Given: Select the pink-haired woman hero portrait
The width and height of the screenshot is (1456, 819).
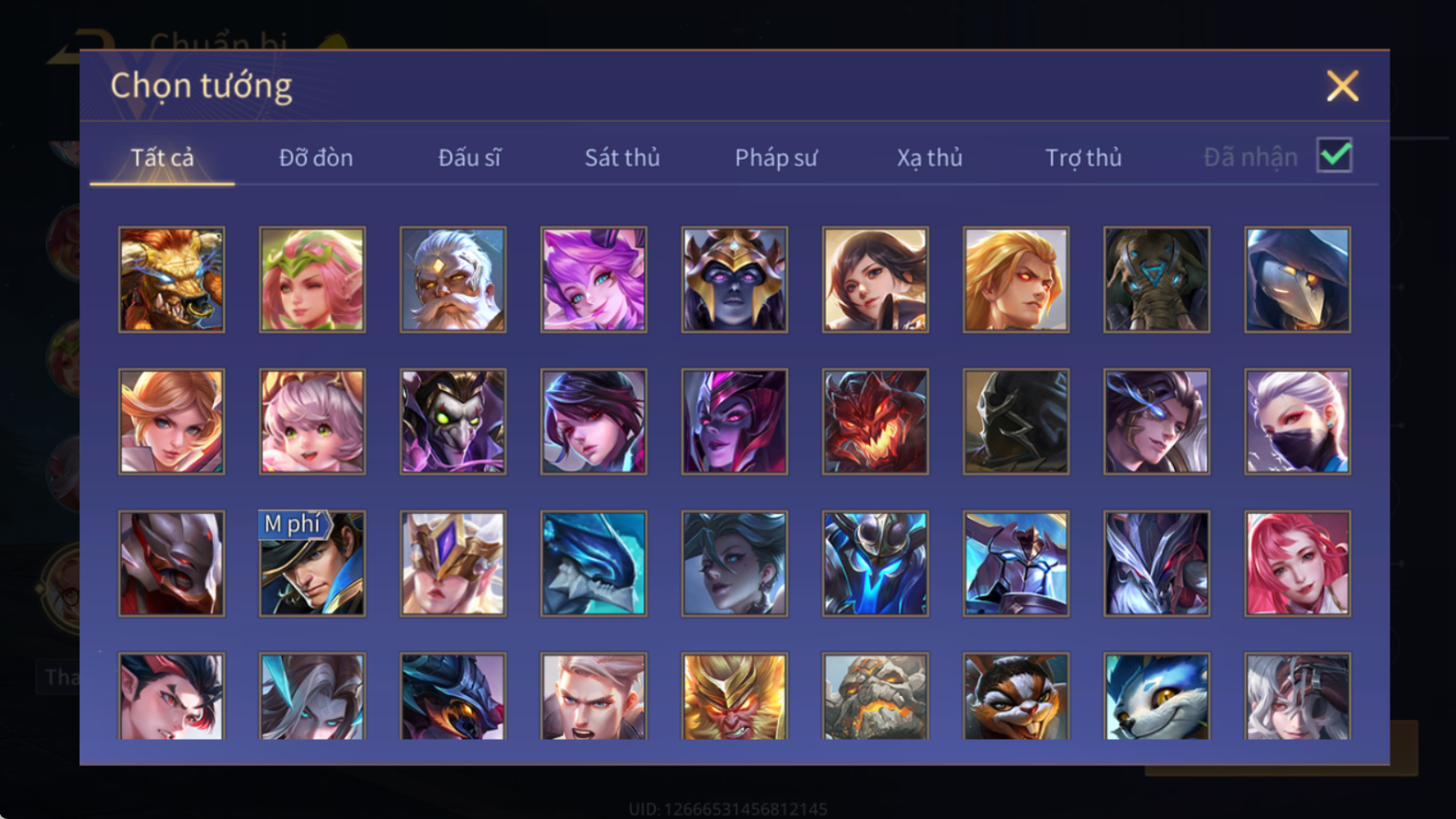Looking at the screenshot, I should 1298,563.
